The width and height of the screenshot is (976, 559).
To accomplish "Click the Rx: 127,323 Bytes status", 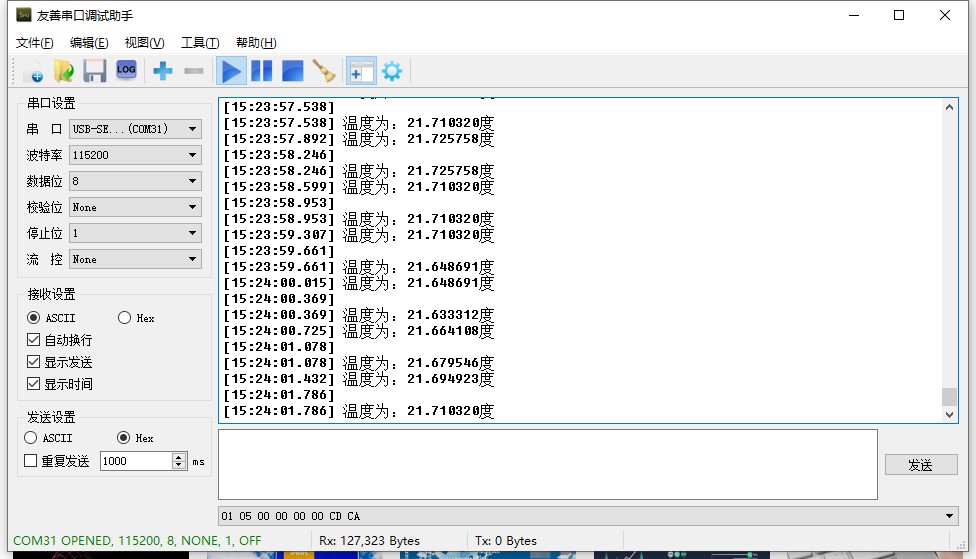I will tap(369, 540).
